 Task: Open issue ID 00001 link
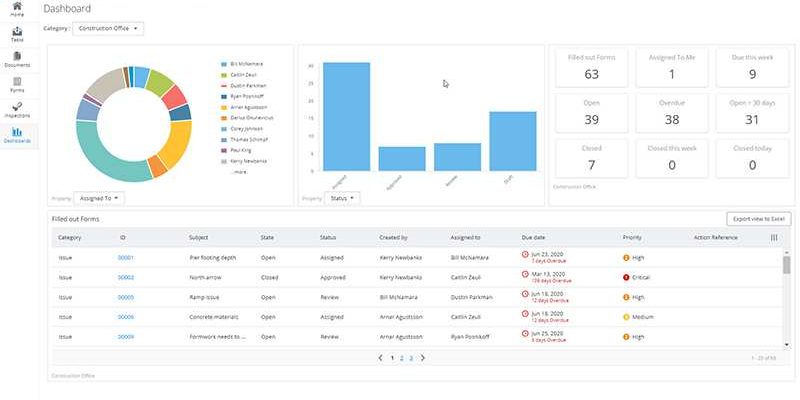point(126,258)
